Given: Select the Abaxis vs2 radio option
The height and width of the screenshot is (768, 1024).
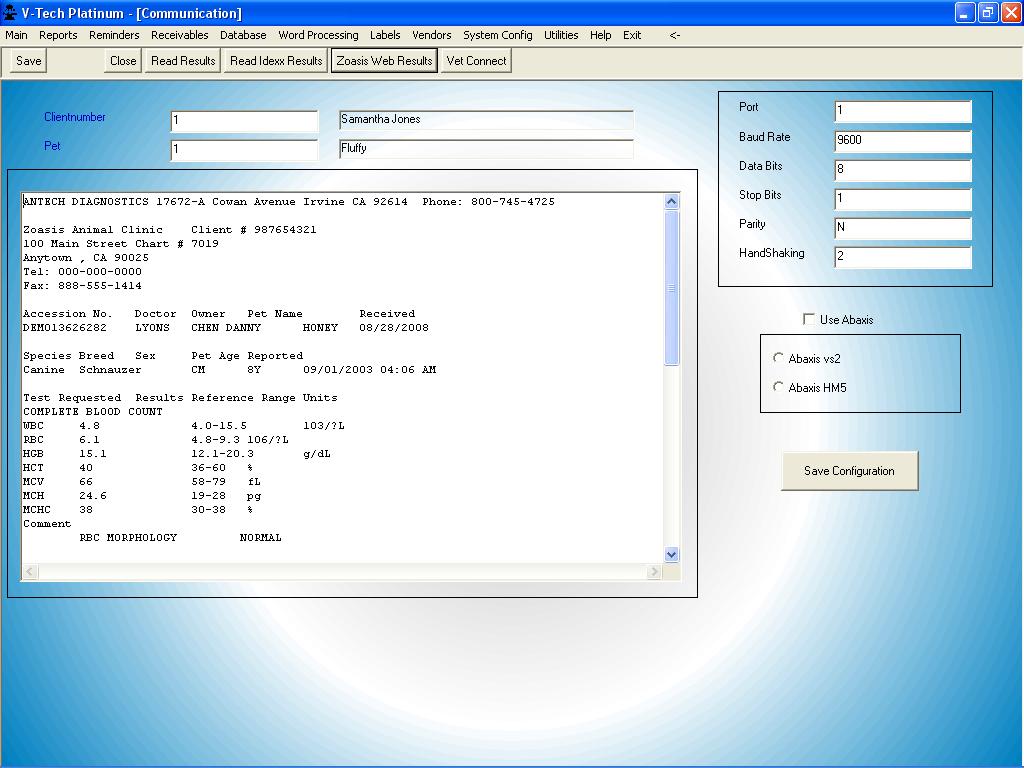Looking at the screenshot, I should pos(778,358).
